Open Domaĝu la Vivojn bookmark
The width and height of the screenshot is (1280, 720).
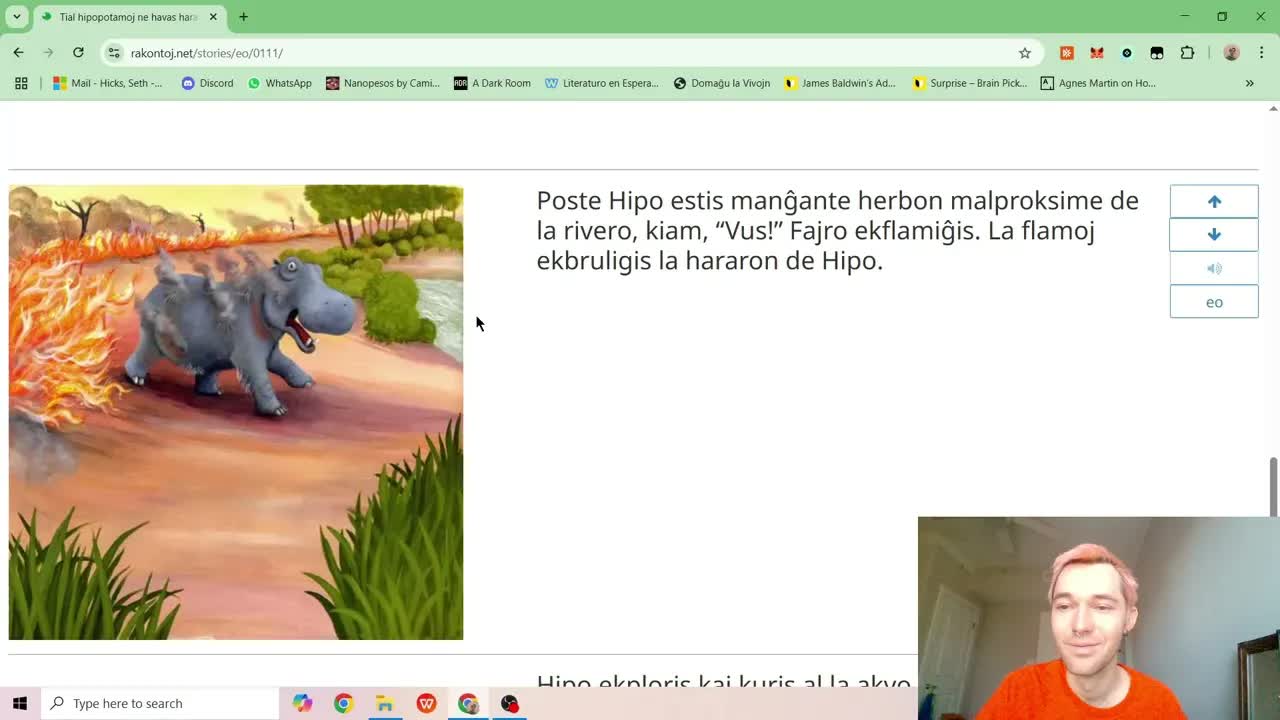[x=721, y=83]
